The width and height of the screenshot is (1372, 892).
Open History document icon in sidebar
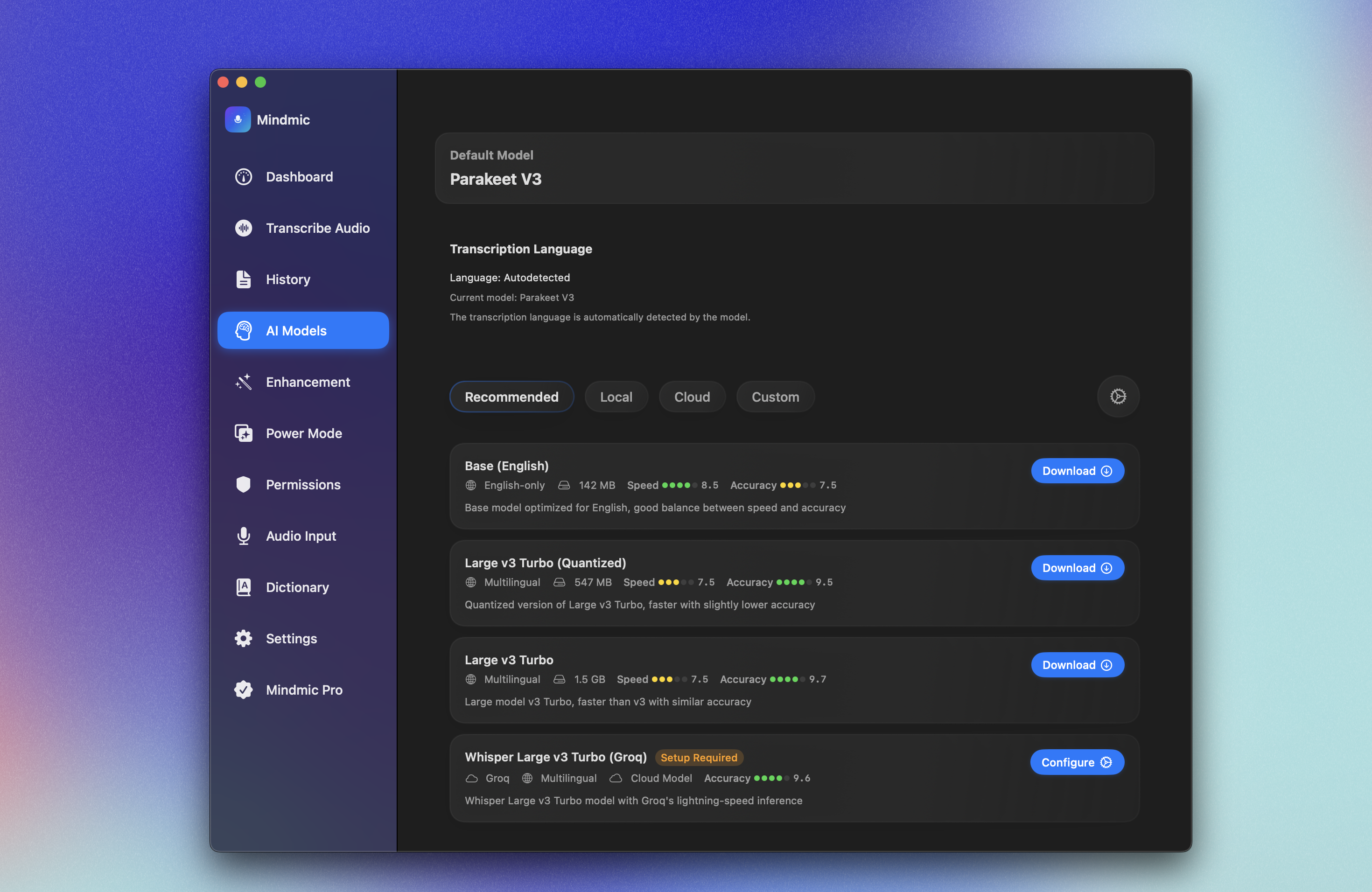[x=243, y=279]
